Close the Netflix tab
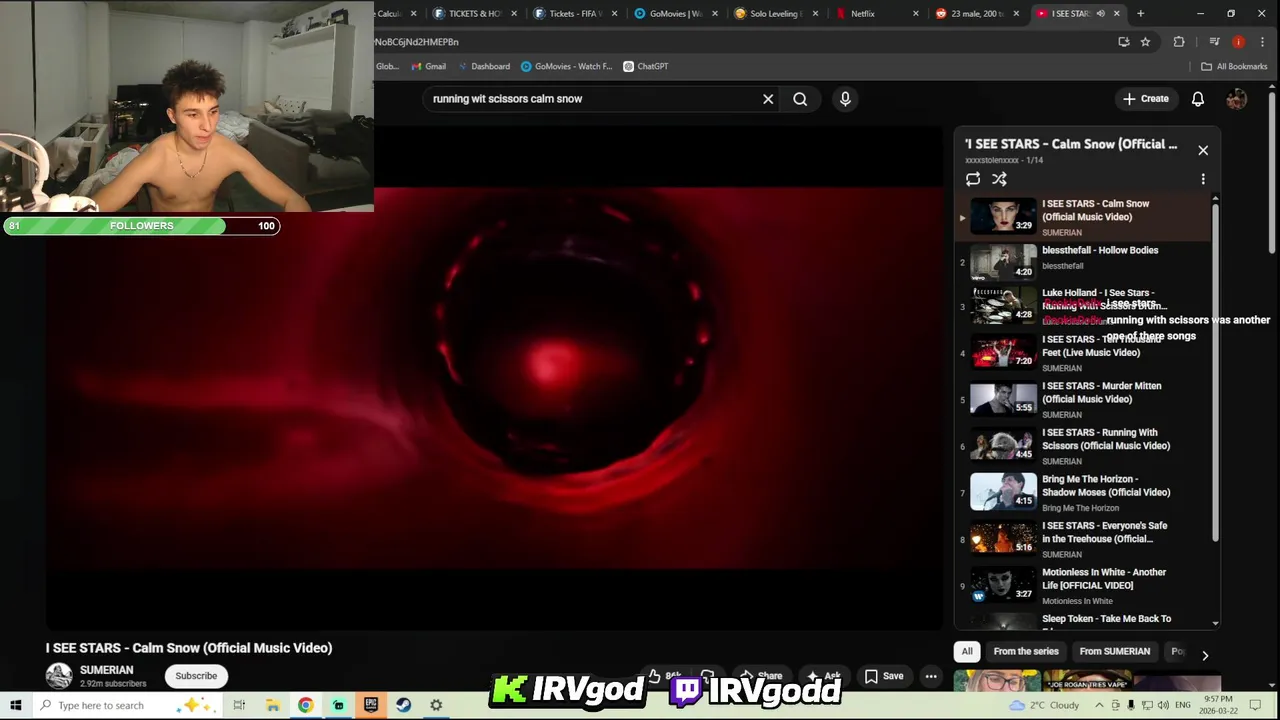This screenshot has width=1280, height=720. pos(916,13)
